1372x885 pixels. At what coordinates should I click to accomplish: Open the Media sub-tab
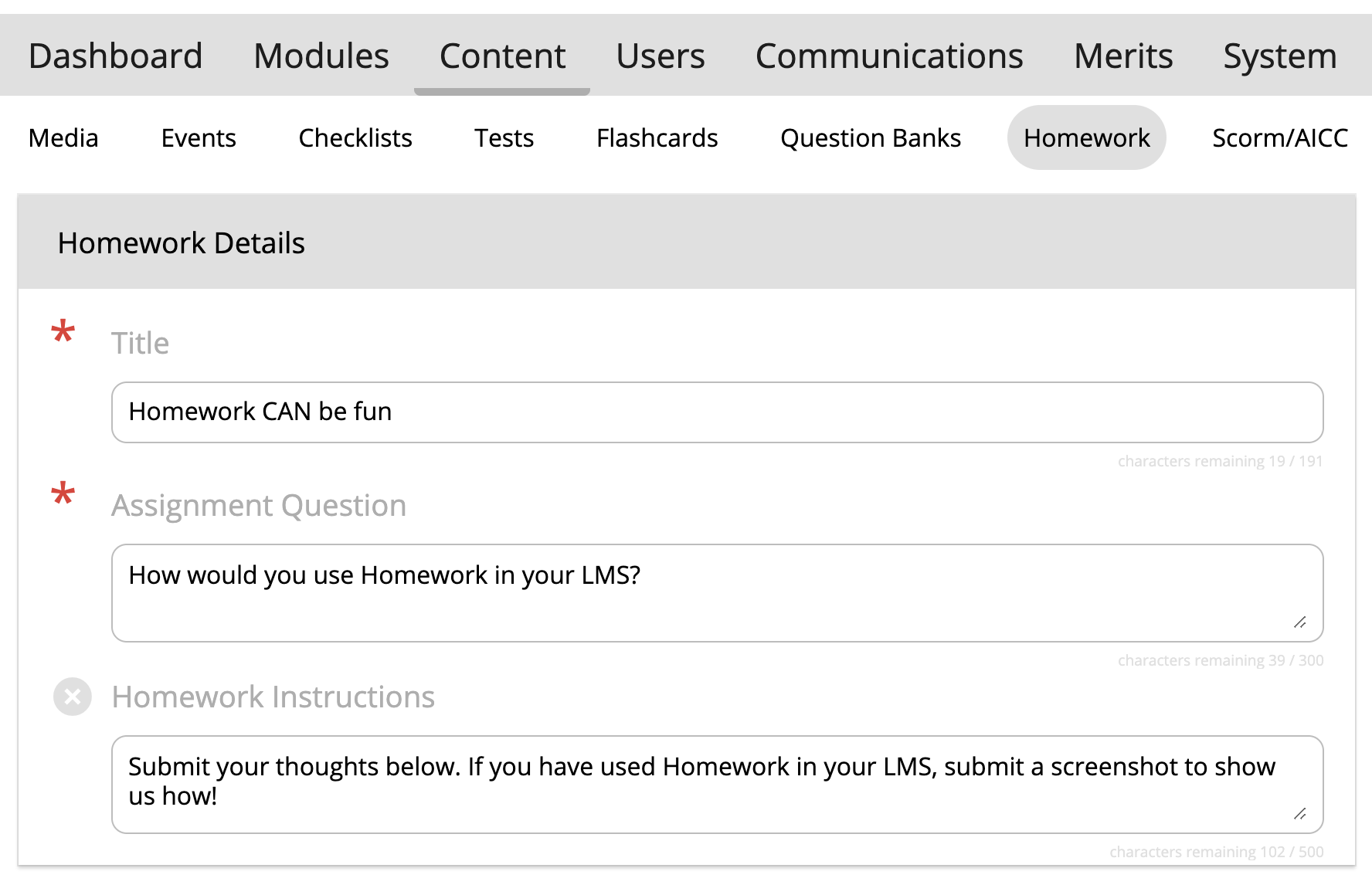pos(63,137)
